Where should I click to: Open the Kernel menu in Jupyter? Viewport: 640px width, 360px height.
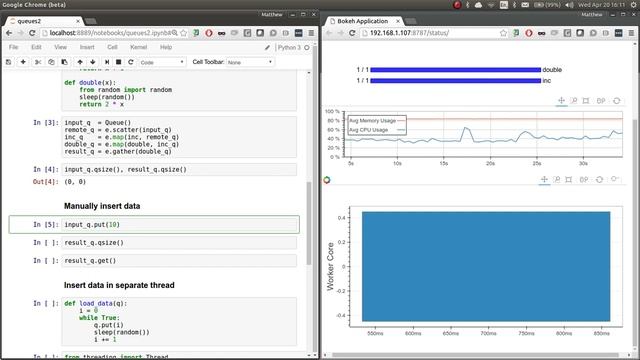(138, 47)
